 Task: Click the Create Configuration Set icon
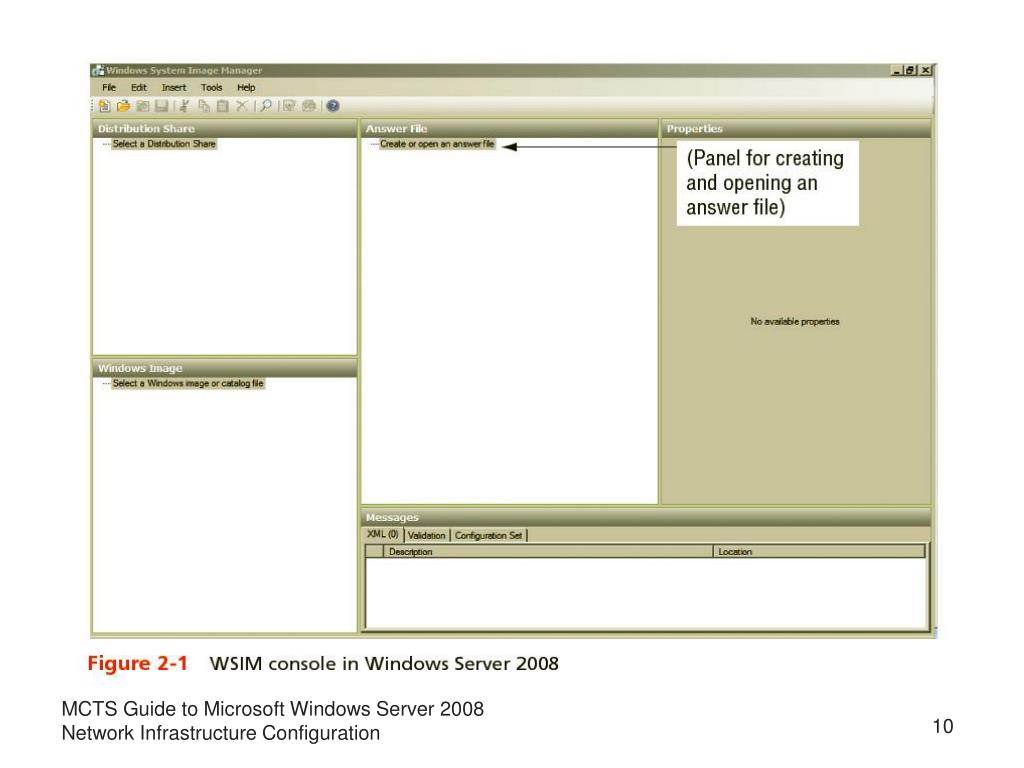tap(310, 106)
